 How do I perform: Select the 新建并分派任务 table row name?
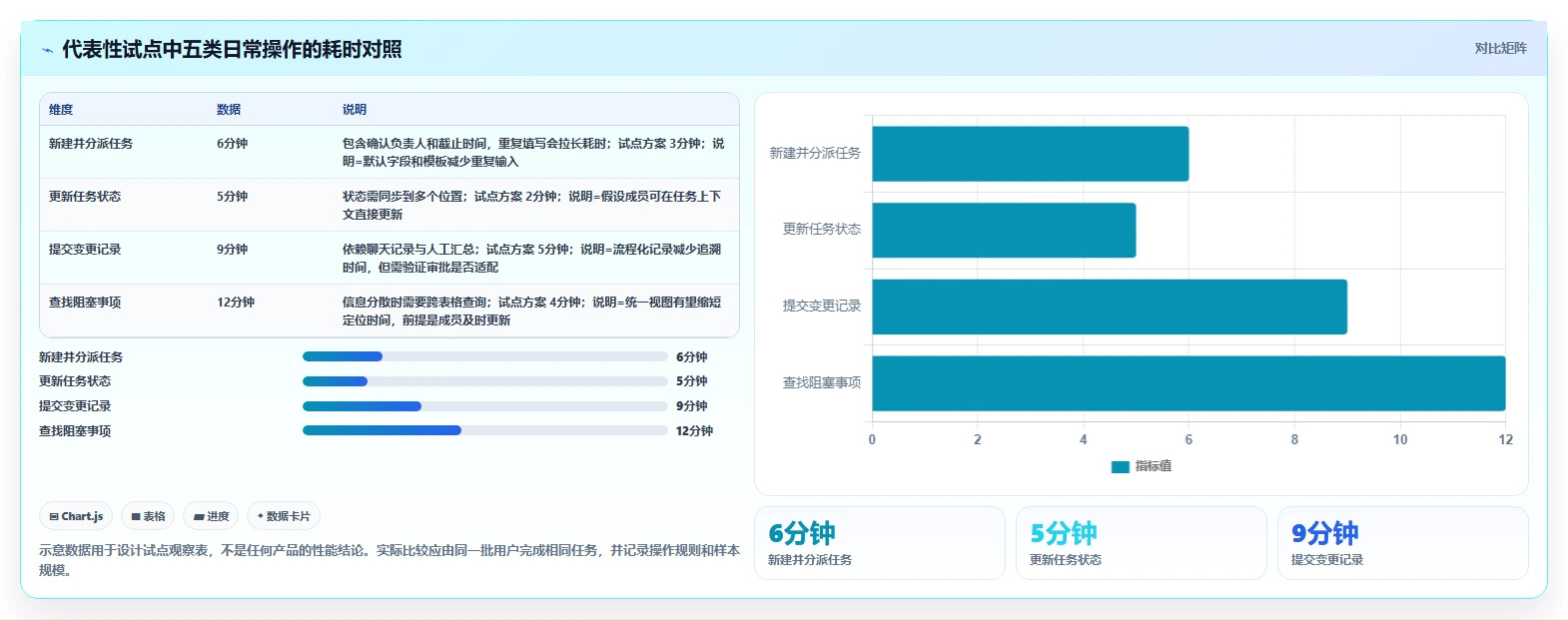(x=91, y=144)
